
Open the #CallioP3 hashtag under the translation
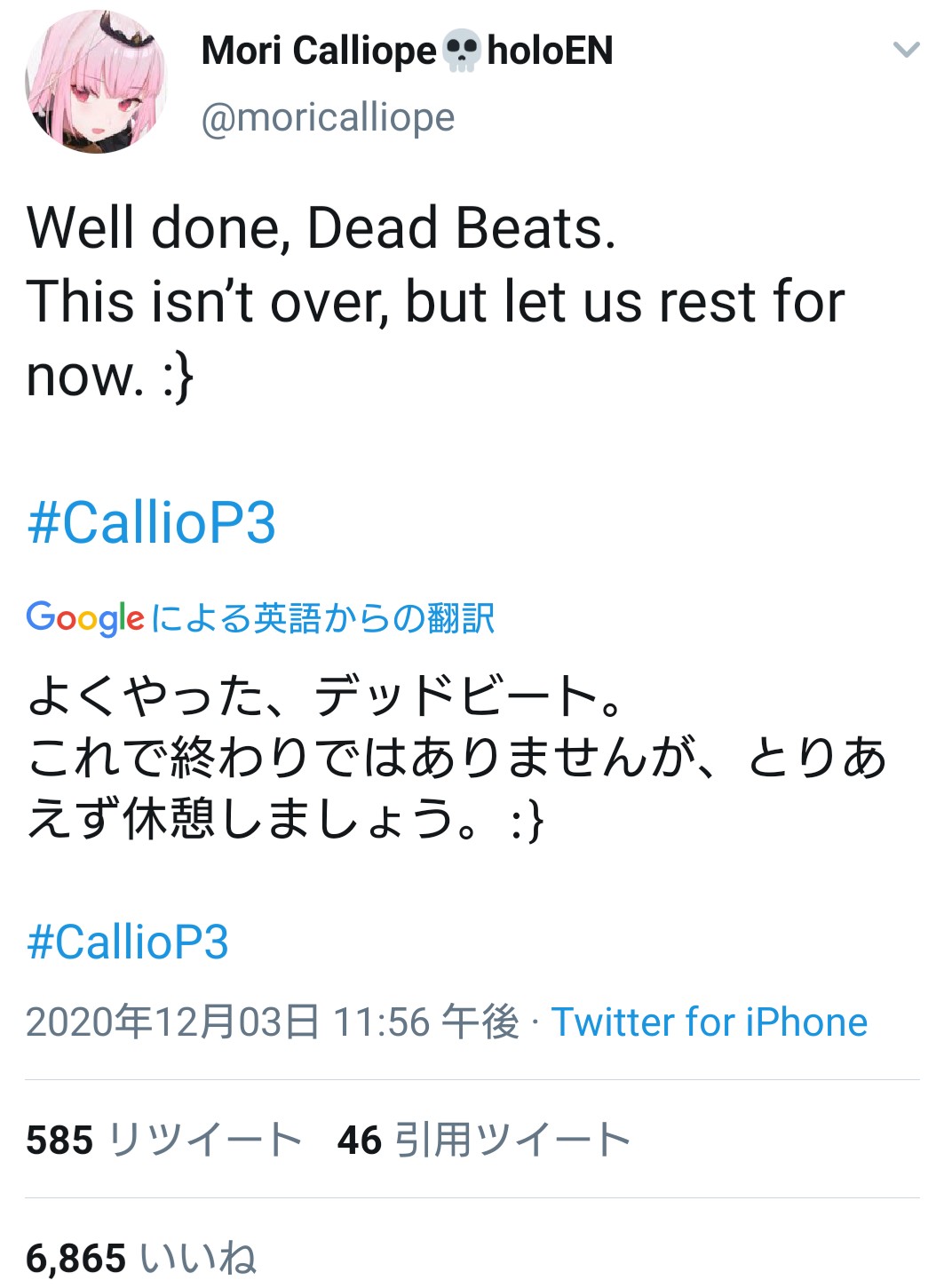tap(128, 942)
